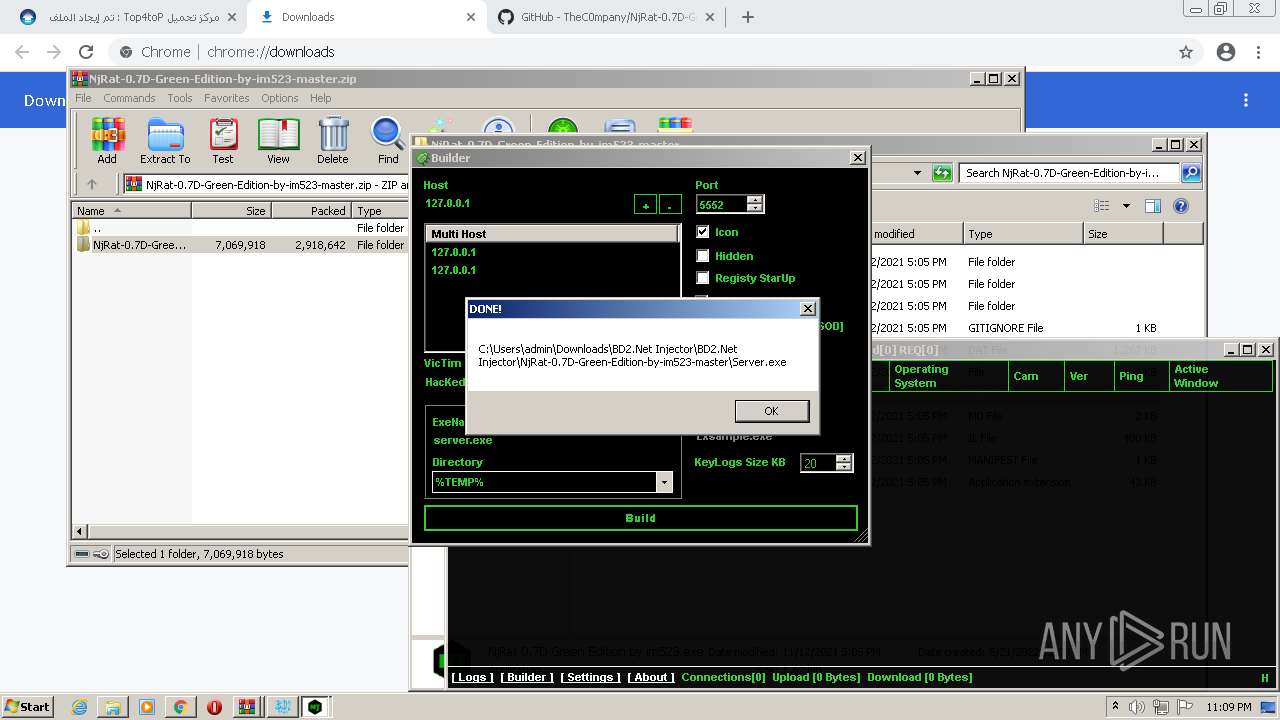The height and width of the screenshot is (720, 1280).
Task: Open the WinRAR Help menu
Action: coord(320,98)
